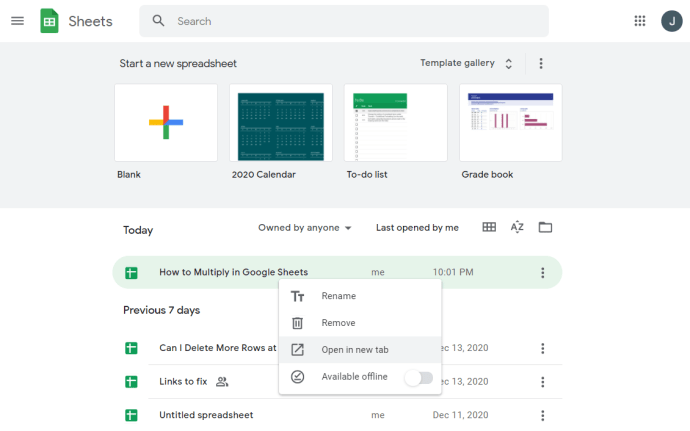Screen dimensions: 690x431
Task: Open How to Multiply in Google Sheets
Action: 233,272
